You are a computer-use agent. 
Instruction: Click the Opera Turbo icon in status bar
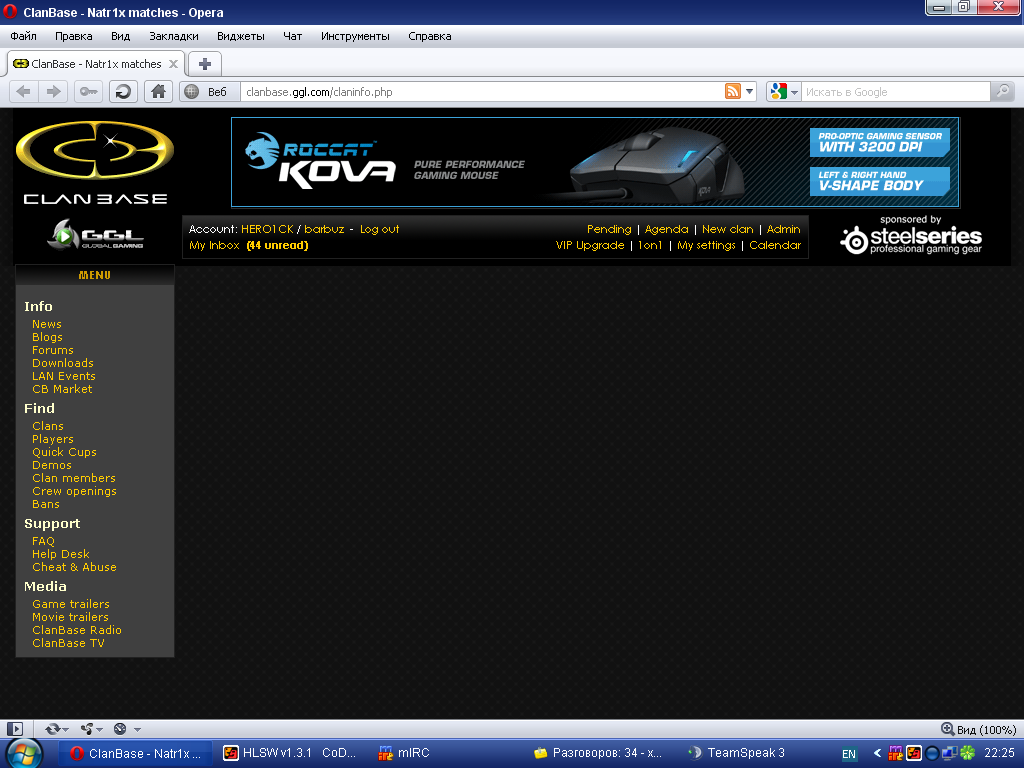click(x=120, y=729)
